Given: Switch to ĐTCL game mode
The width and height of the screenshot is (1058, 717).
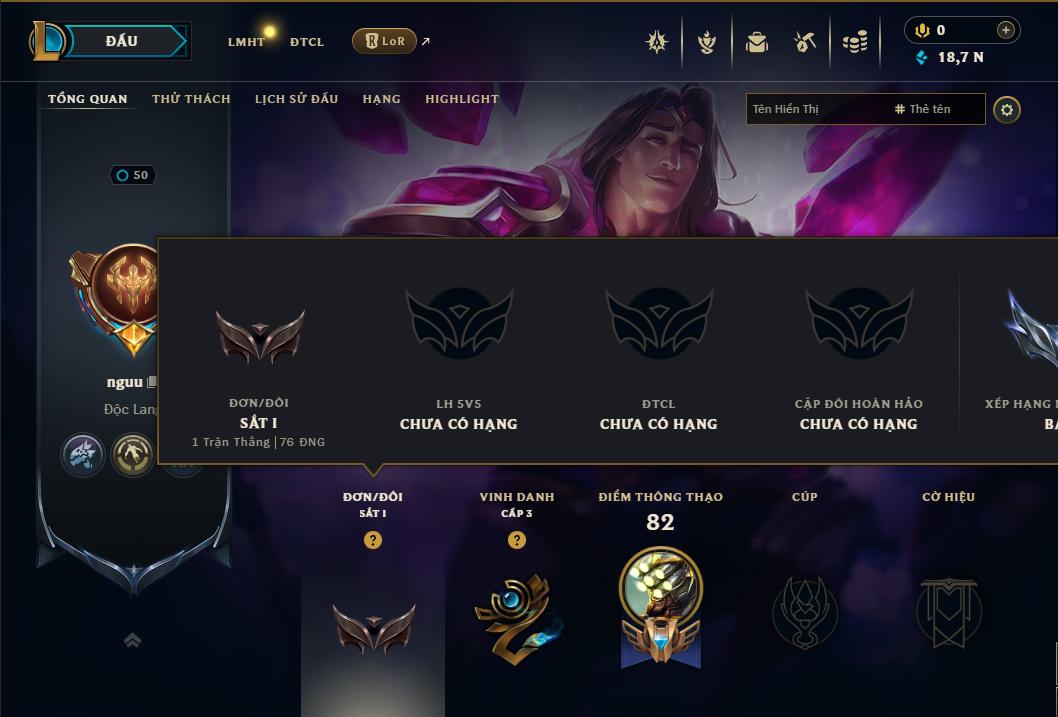Looking at the screenshot, I should (307, 42).
